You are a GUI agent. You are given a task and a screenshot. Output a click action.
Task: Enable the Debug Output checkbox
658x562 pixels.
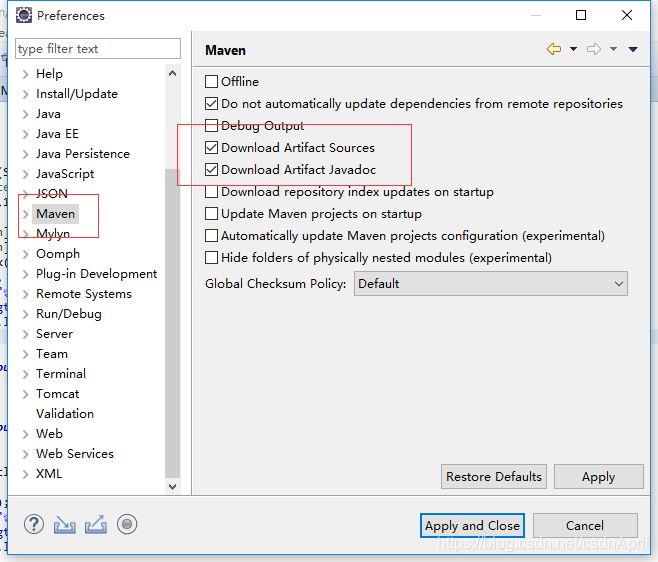pyautogui.click(x=212, y=125)
